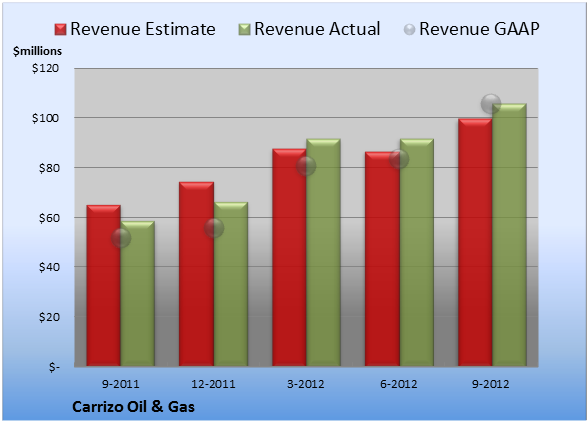Click the GAAP marker for 12-2011
The height and width of the screenshot is (422, 588).
tap(214, 228)
